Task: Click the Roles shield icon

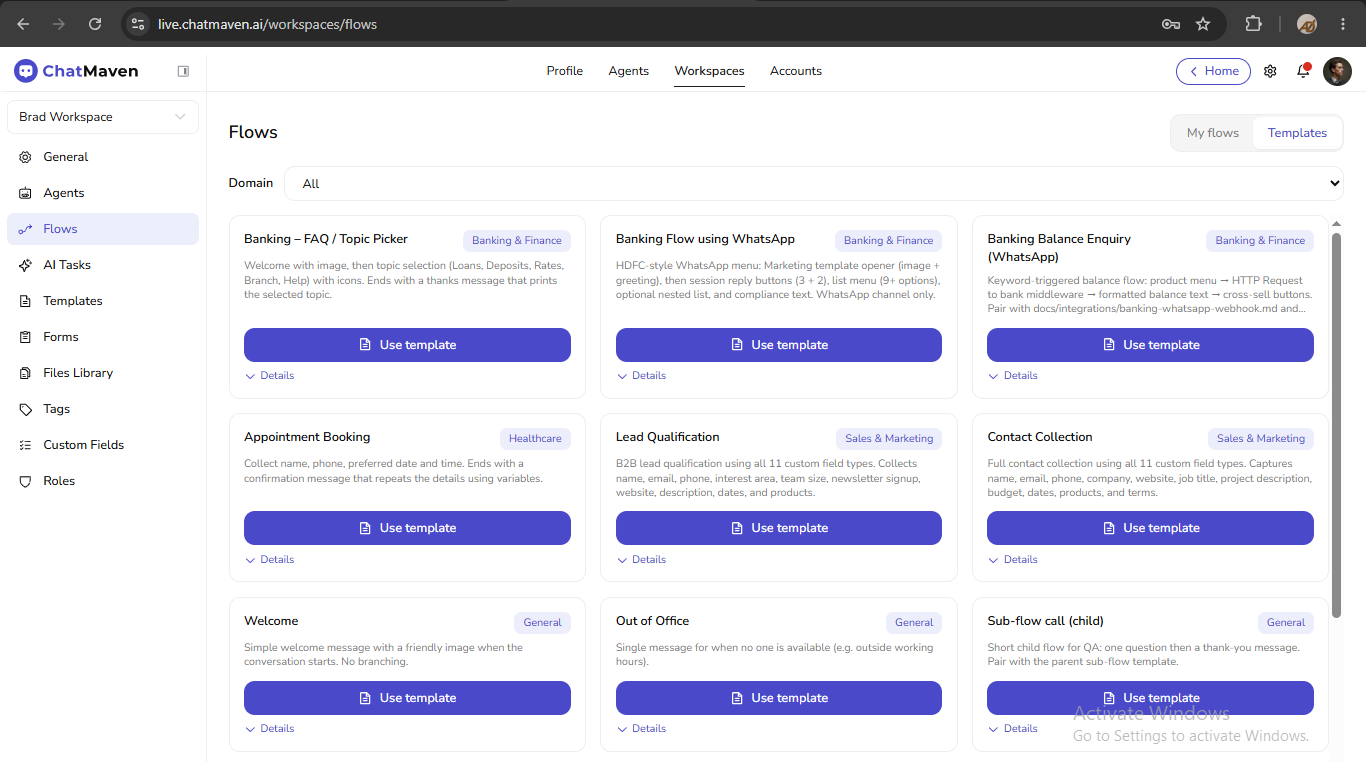Action: (x=25, y=481)
